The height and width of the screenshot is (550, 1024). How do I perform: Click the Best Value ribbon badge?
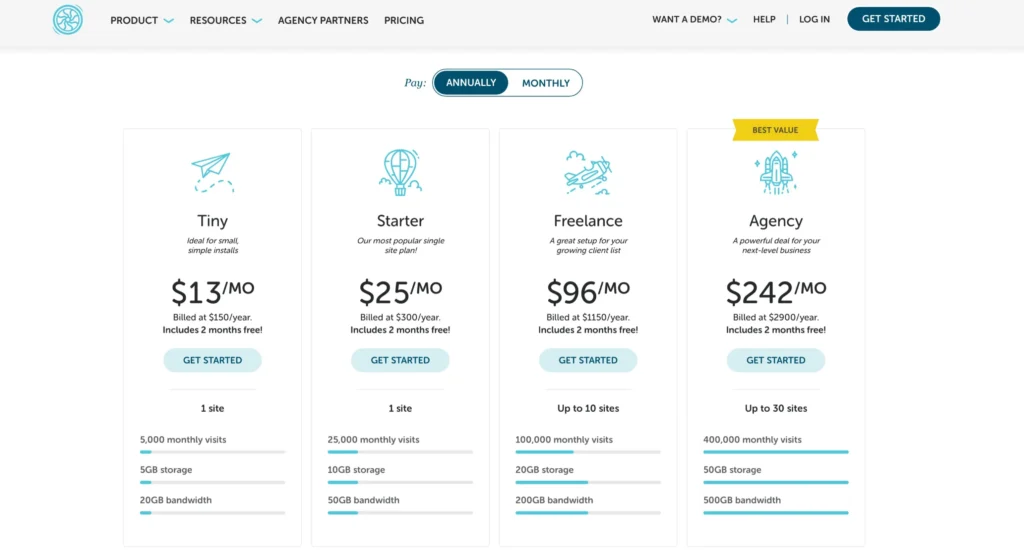tap(775, 130)
